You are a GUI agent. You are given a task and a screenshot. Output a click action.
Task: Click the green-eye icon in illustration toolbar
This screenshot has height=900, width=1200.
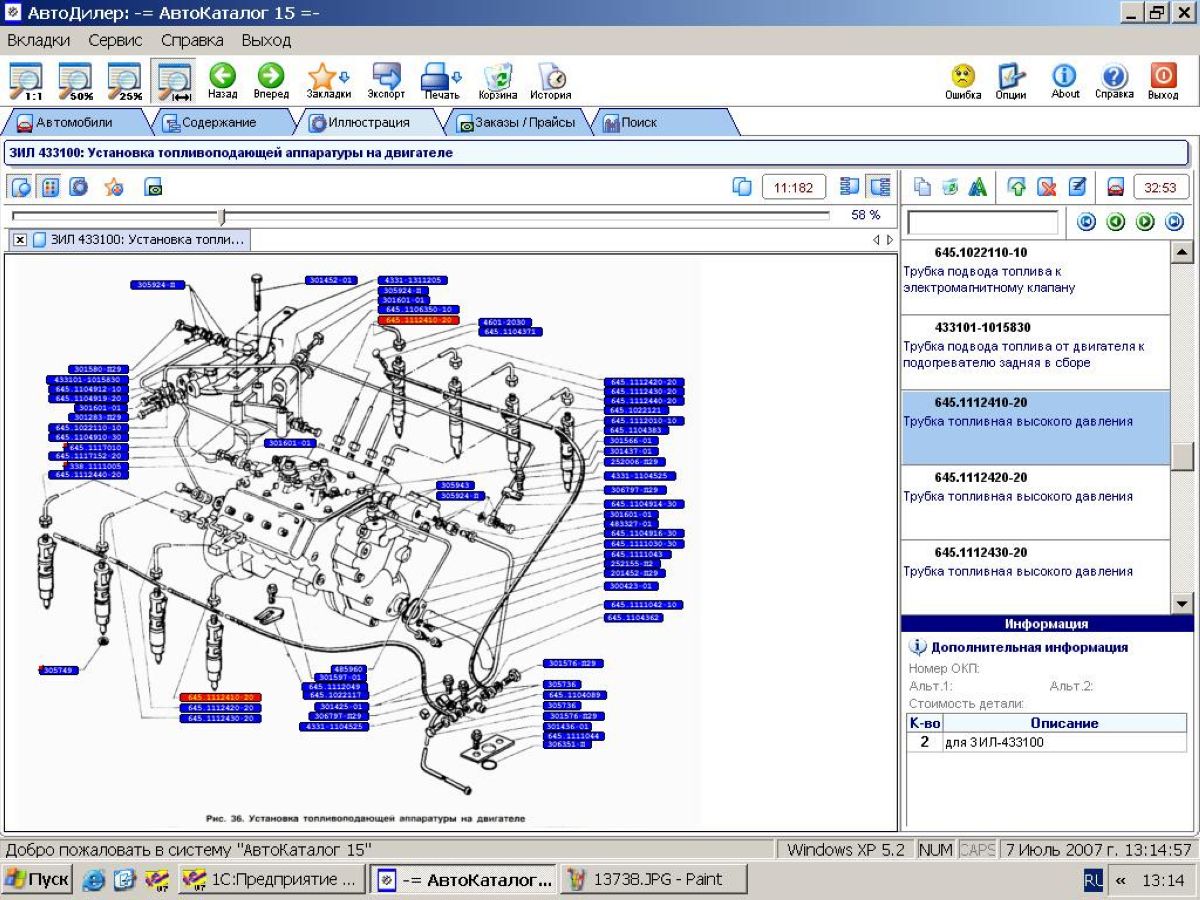pyautogui.click(x=154, y=187)
